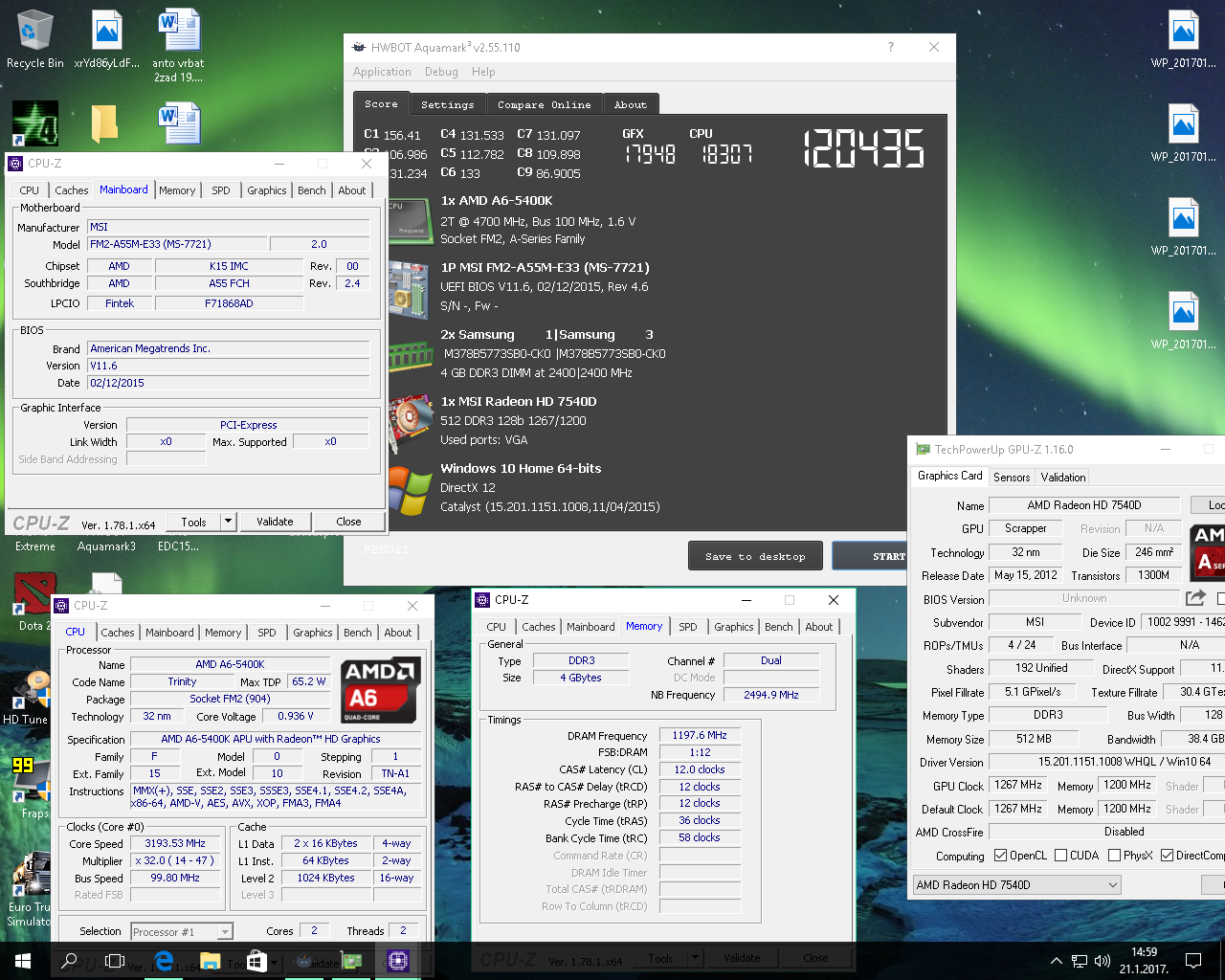Open the volume control in system tray
Image resolution: width=1225 pixels, height=980 pixels.
(x=1102, y=961)
